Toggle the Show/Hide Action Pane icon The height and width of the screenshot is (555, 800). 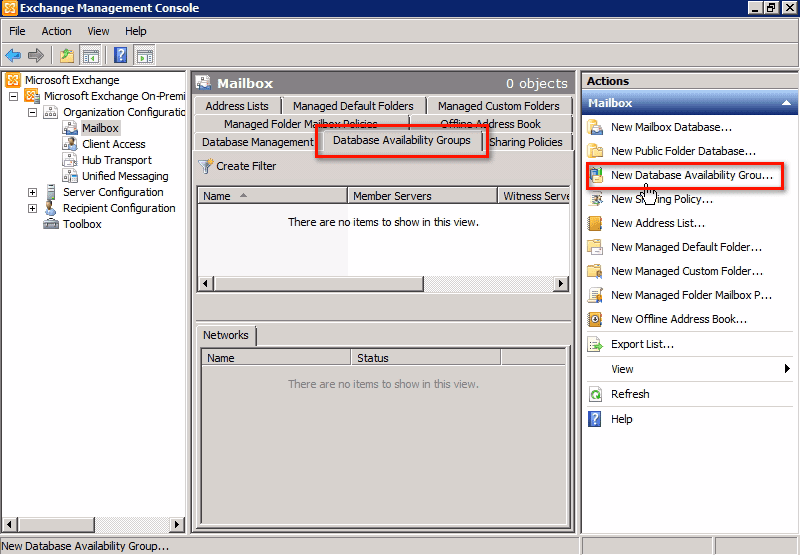pyautogui.click(x=144, y=55)
